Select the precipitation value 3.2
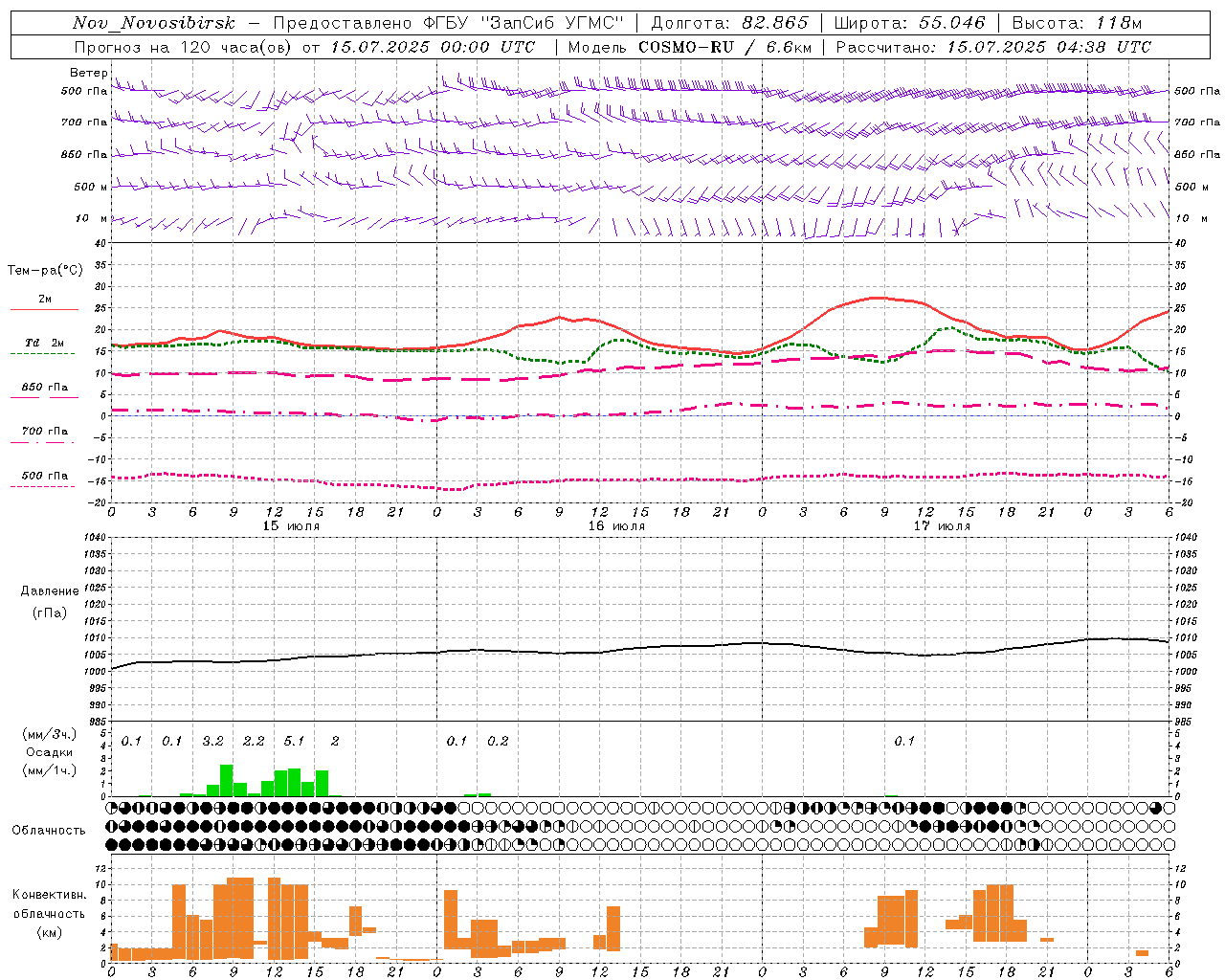The image size is (1225, 980). 212,742
